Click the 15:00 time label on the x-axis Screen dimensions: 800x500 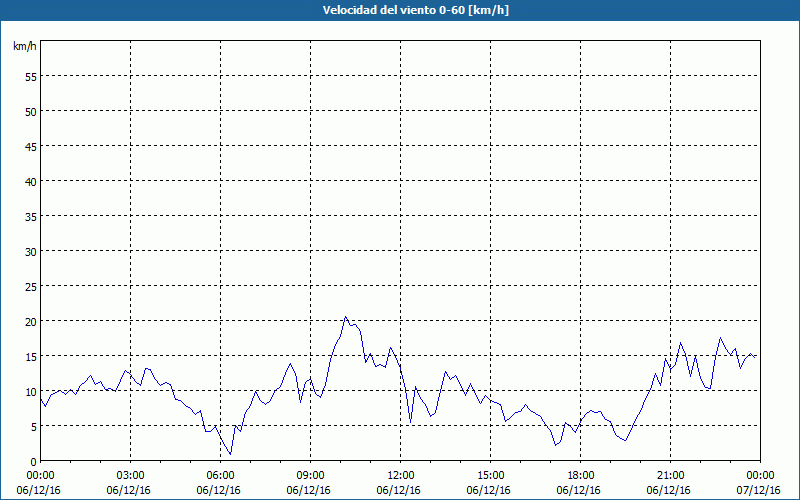490,476
